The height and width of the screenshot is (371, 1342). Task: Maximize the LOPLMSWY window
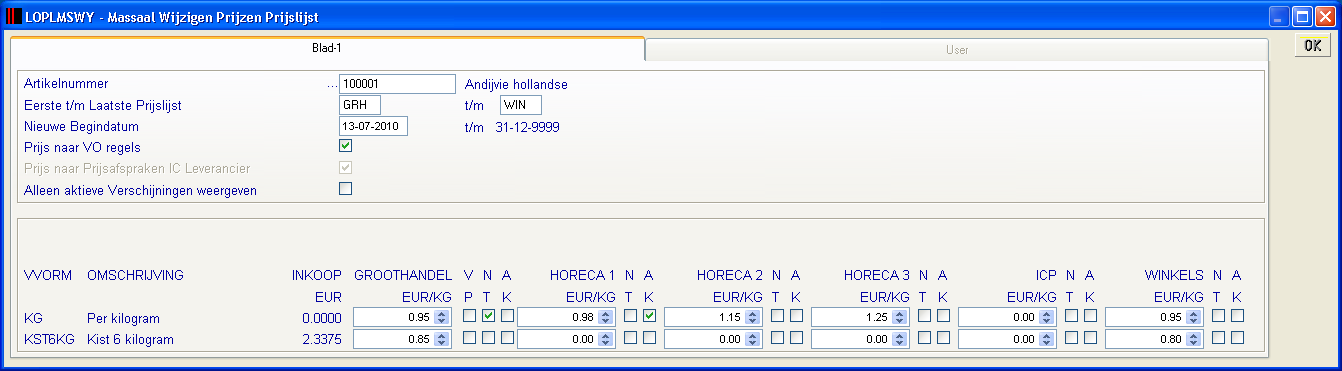click(x=1303, y=17)
